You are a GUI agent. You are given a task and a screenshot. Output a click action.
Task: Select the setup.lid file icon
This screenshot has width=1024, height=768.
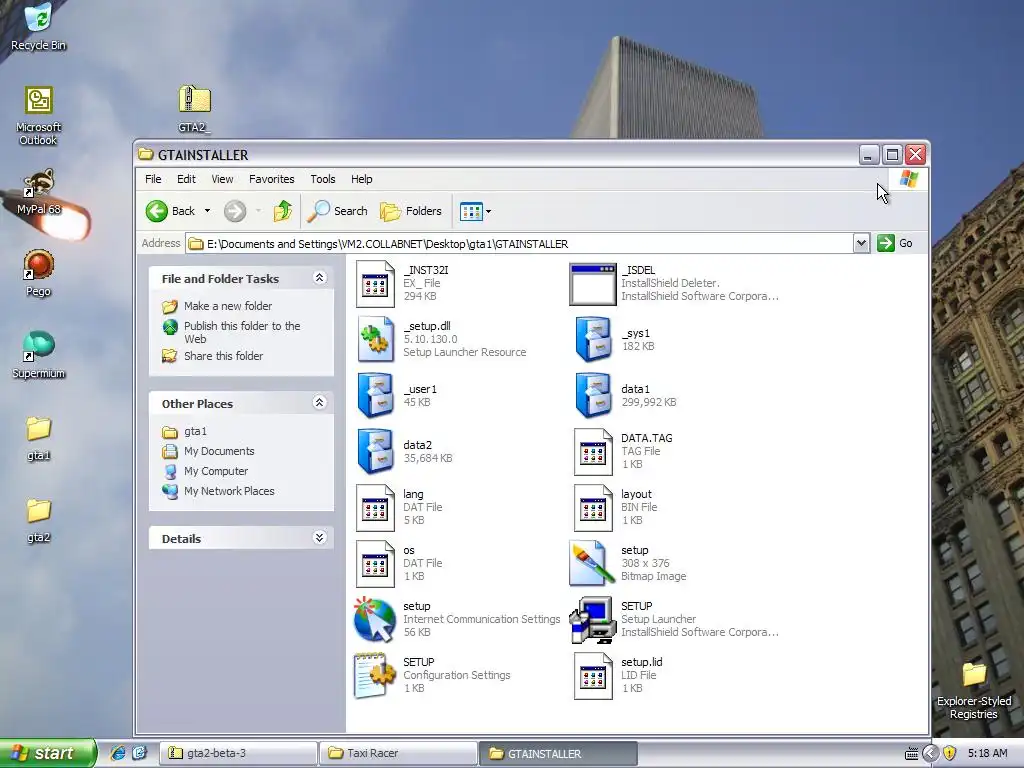tap(593, 676)
